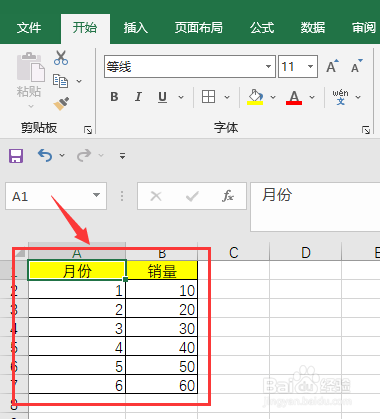Image resolution: width=380 pixels, height=419 pixels.
Task: Click the Insert Function fx button
Action: pos(228,196)
